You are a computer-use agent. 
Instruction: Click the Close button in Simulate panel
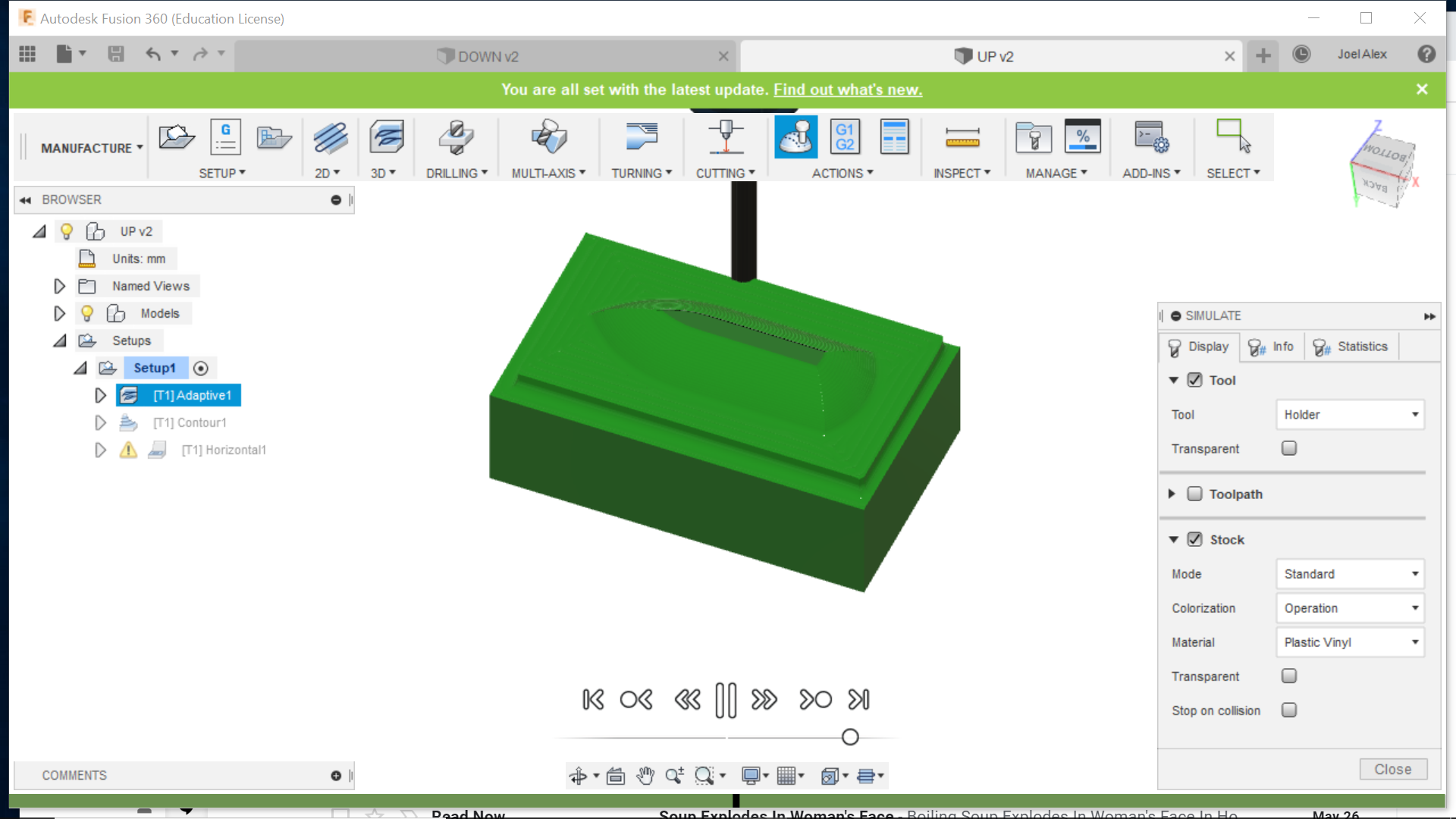1393,769
